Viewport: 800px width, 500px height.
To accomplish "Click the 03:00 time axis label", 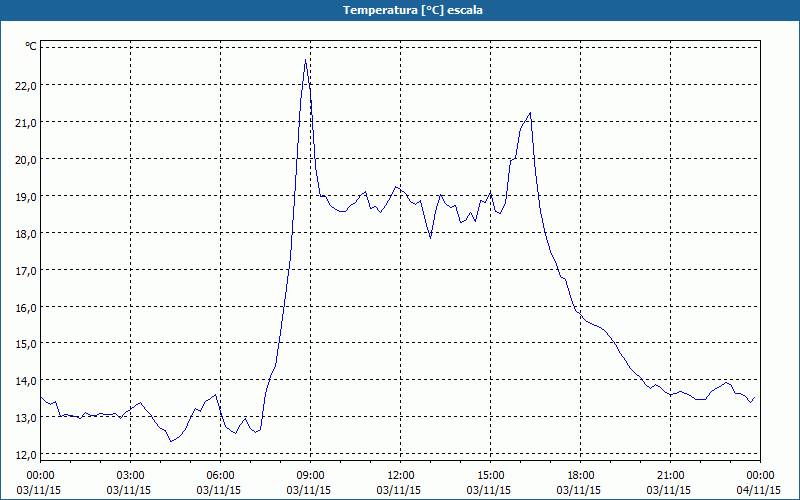I will point(131,476).
